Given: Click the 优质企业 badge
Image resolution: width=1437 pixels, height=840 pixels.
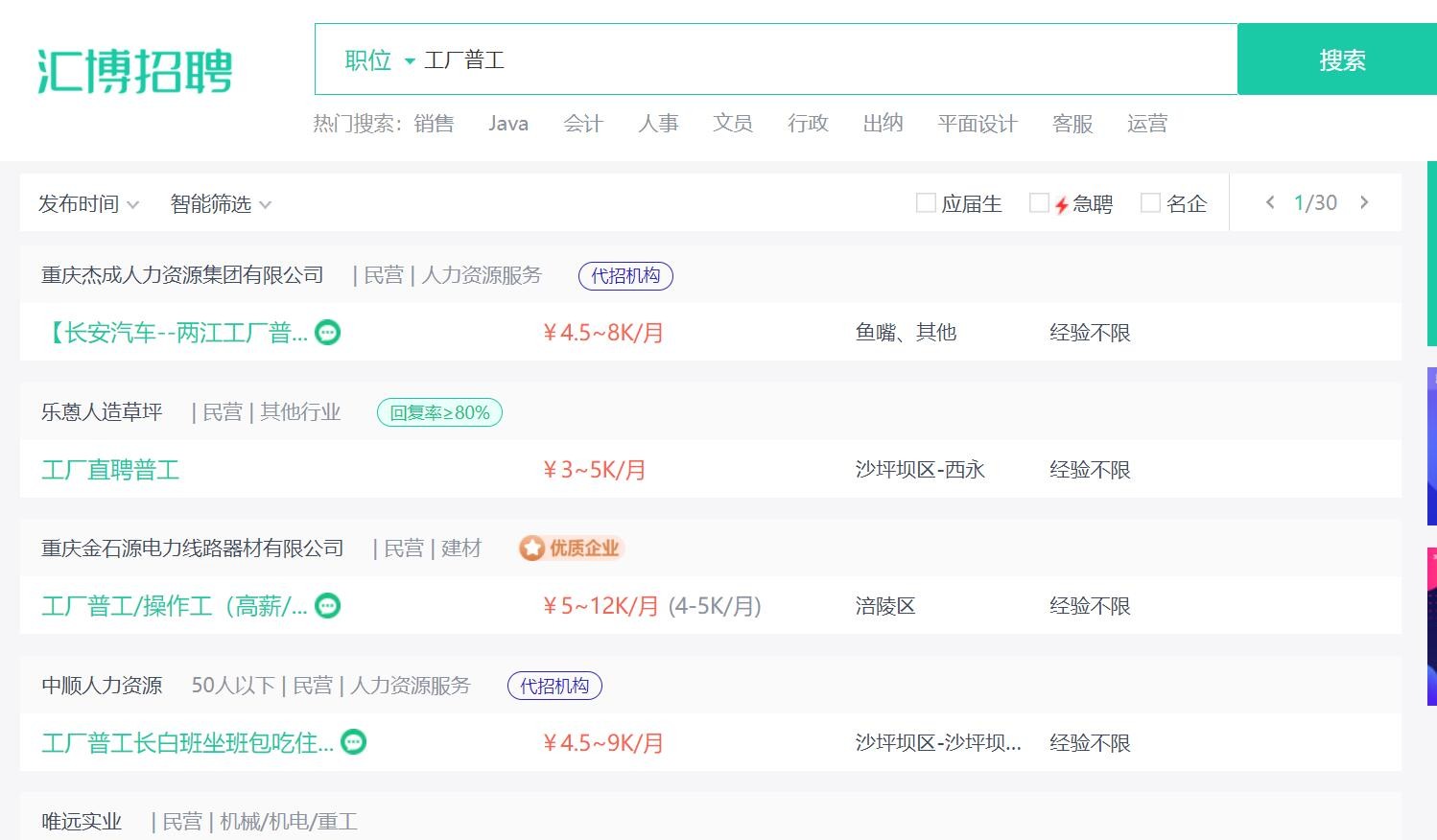Looking at the screenshot, I should [x=571, y=548].
